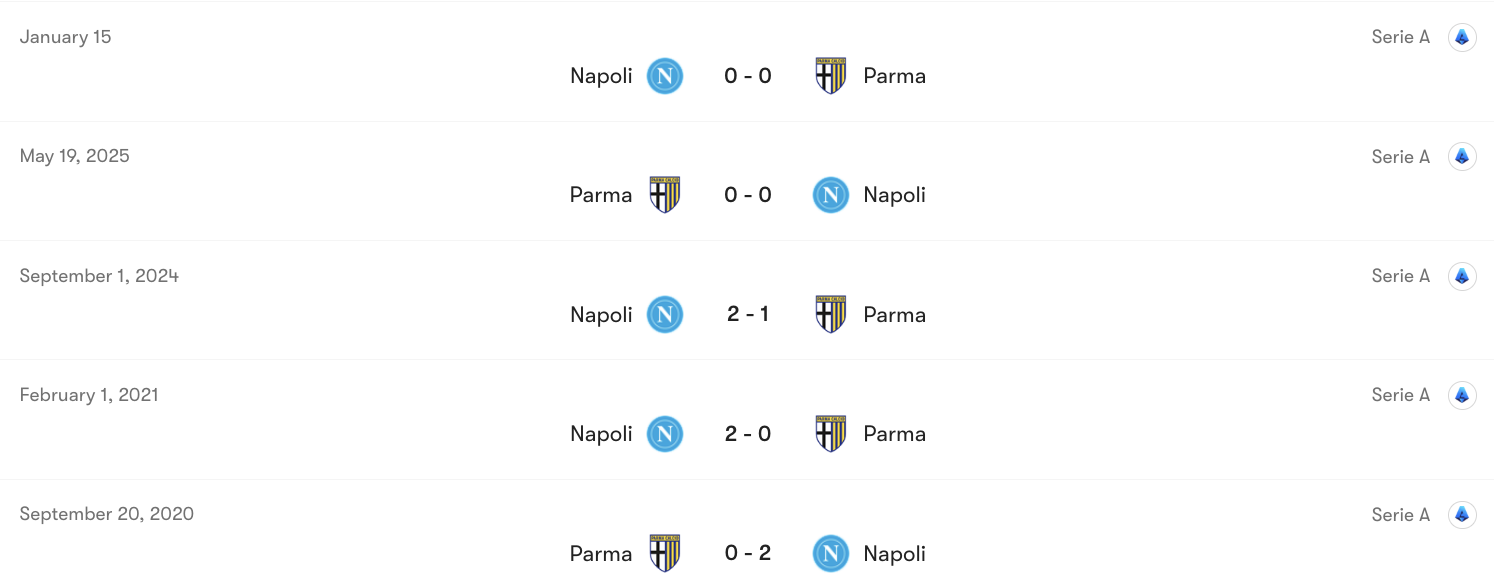This screenshot has height=584, width=1494.
Task: Open the Serie A league logo for May 19, 2025
Action: [x=1462, y=156]
